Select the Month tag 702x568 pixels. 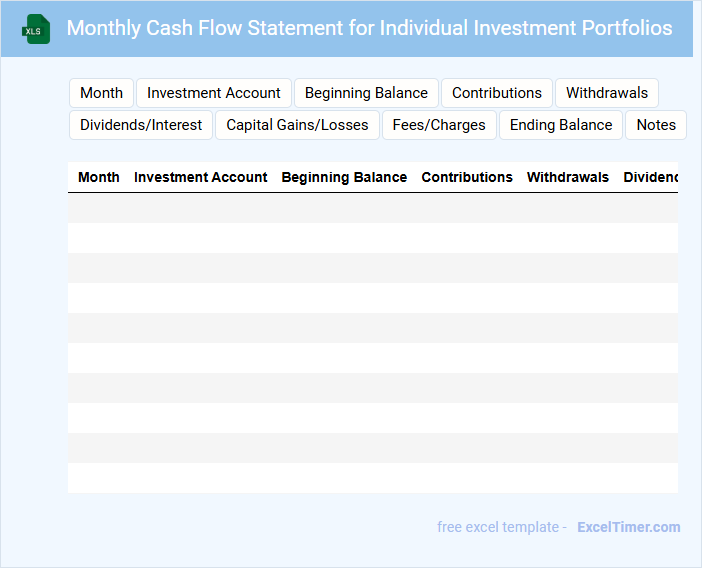[101, 93]
